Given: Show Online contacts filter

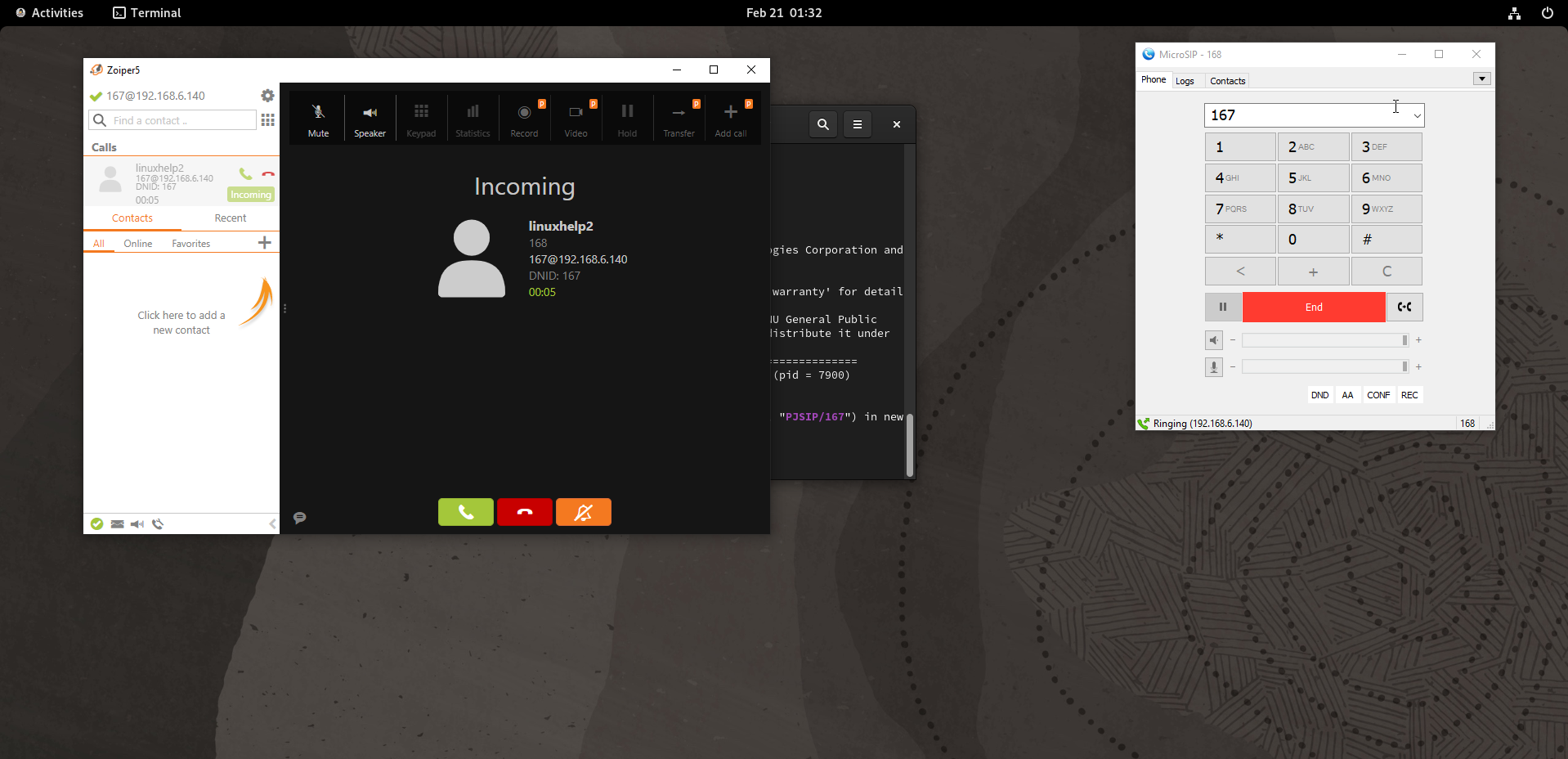Looking at the screenshot, I should pos(138,244).
